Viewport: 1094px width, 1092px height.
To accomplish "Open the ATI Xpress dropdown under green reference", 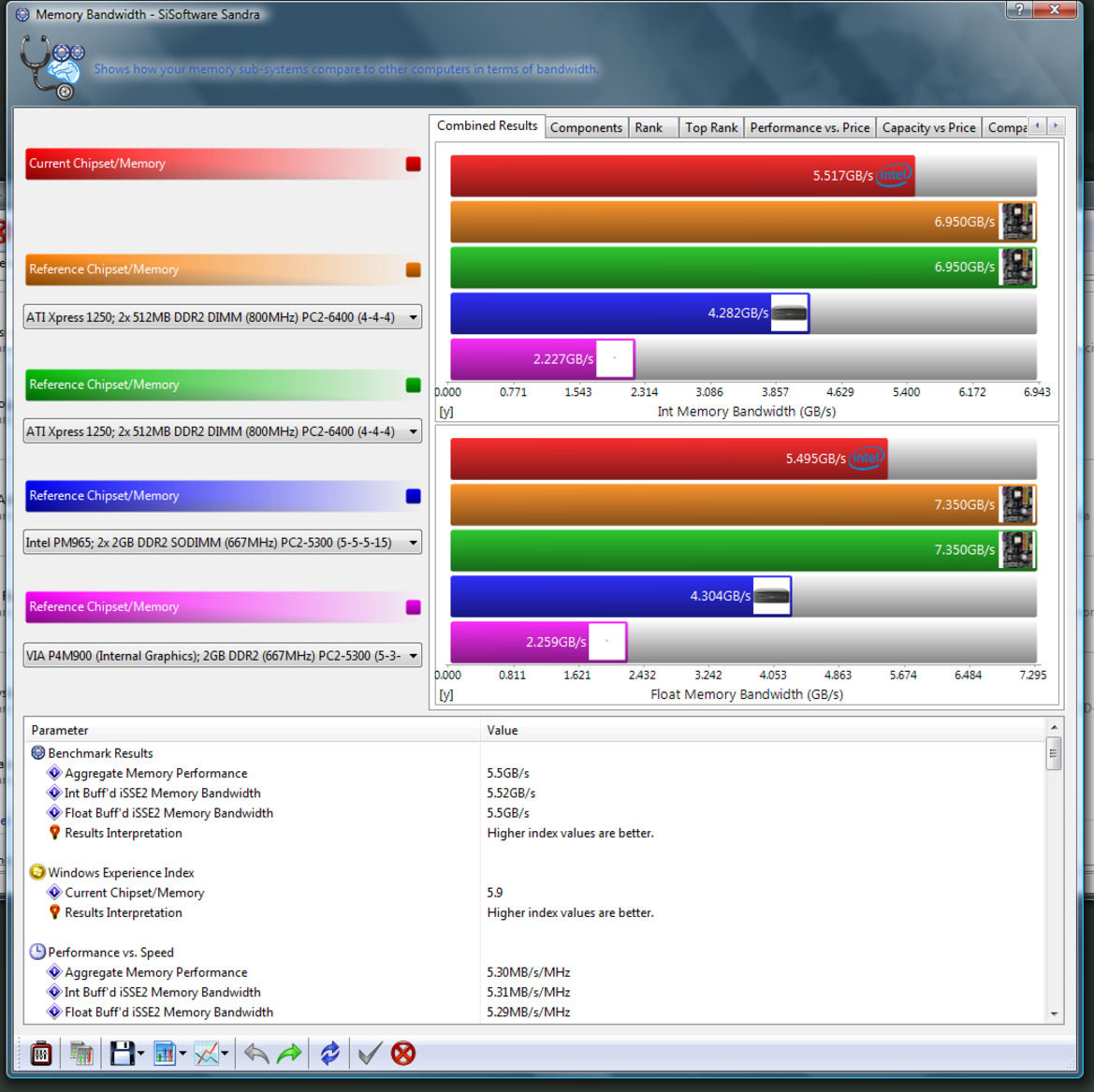I will click(223, 431).
